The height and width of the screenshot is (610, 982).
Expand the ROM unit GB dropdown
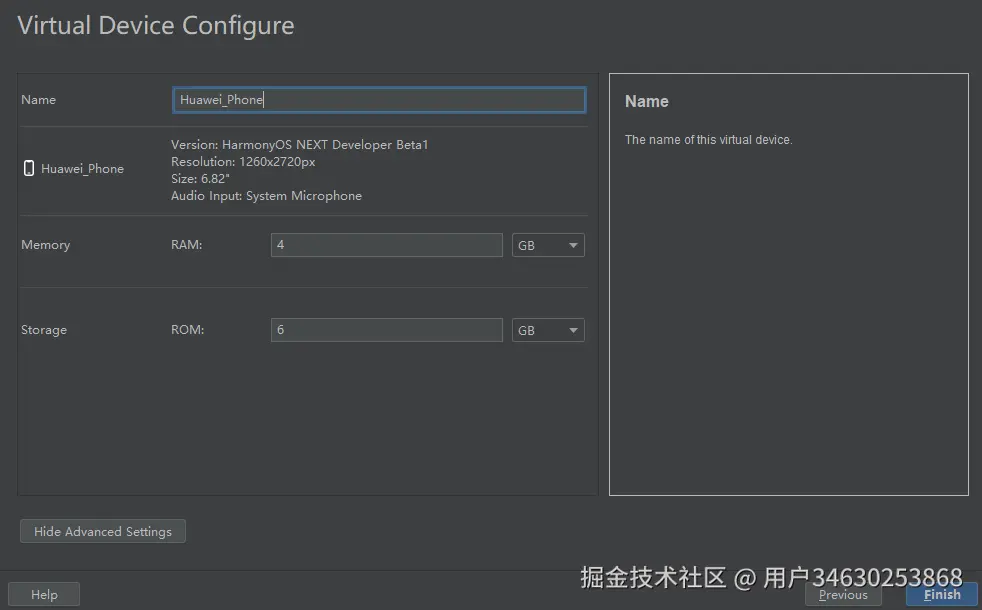tap(548, 330)
